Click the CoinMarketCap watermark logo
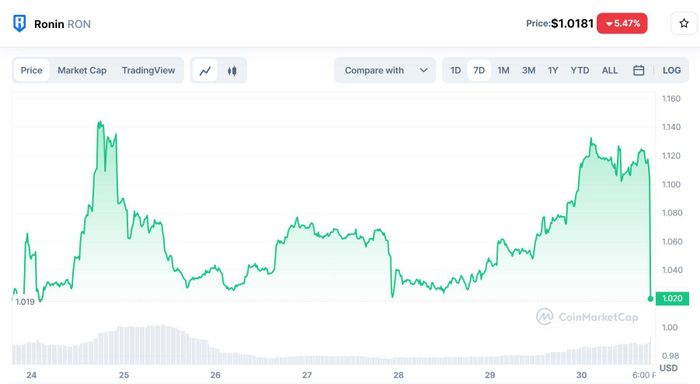This screenshot has height=384, width=700. coord(587,317)
